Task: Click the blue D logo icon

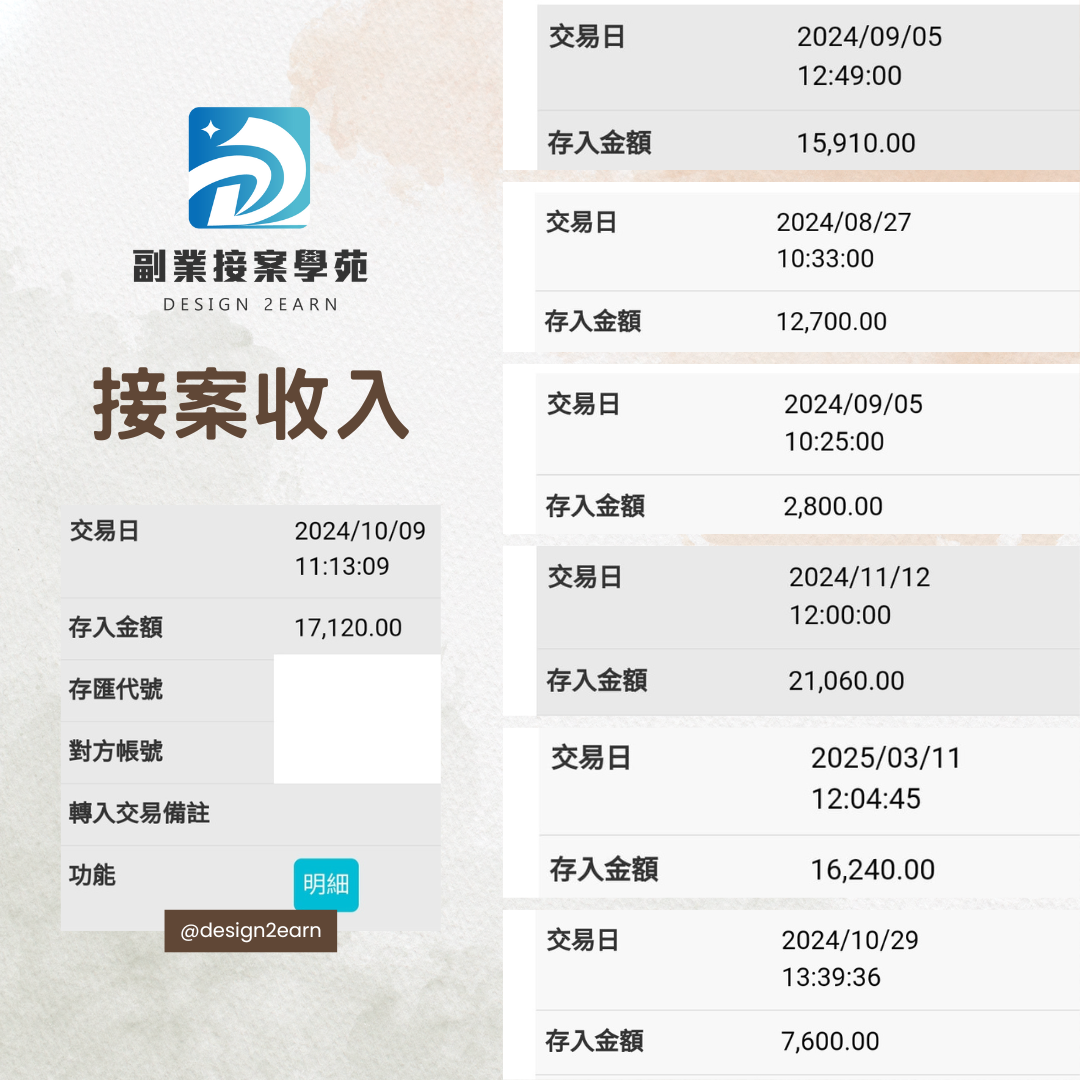Action: [249, 168]
